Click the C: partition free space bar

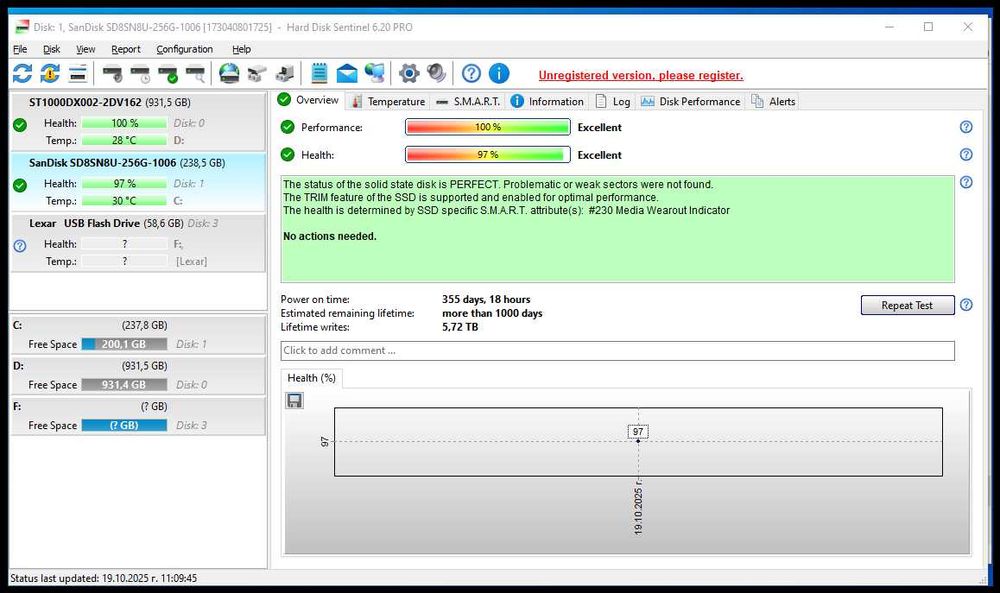pos(124,344)
